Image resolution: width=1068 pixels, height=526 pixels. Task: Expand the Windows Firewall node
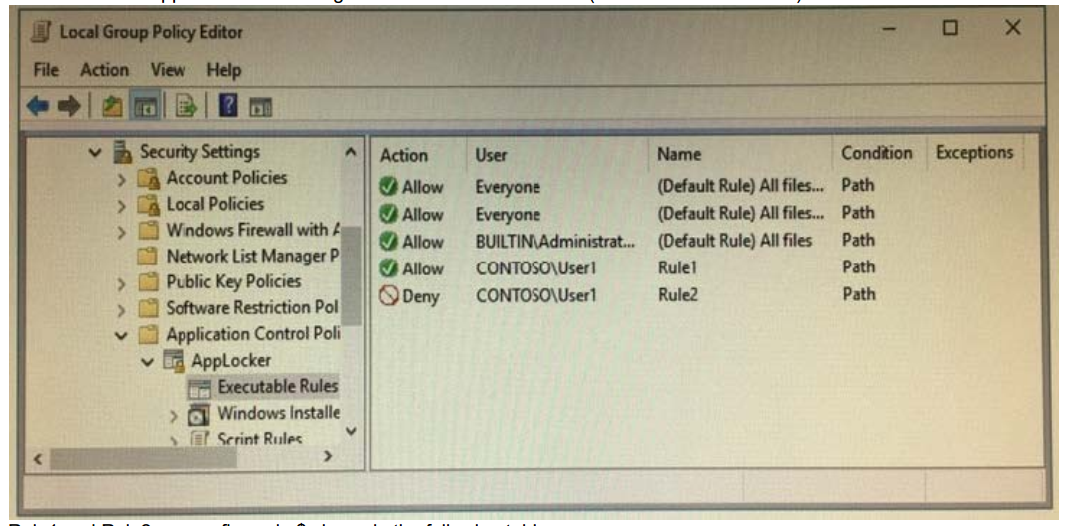pyautogui.click(x=121, y=232)
